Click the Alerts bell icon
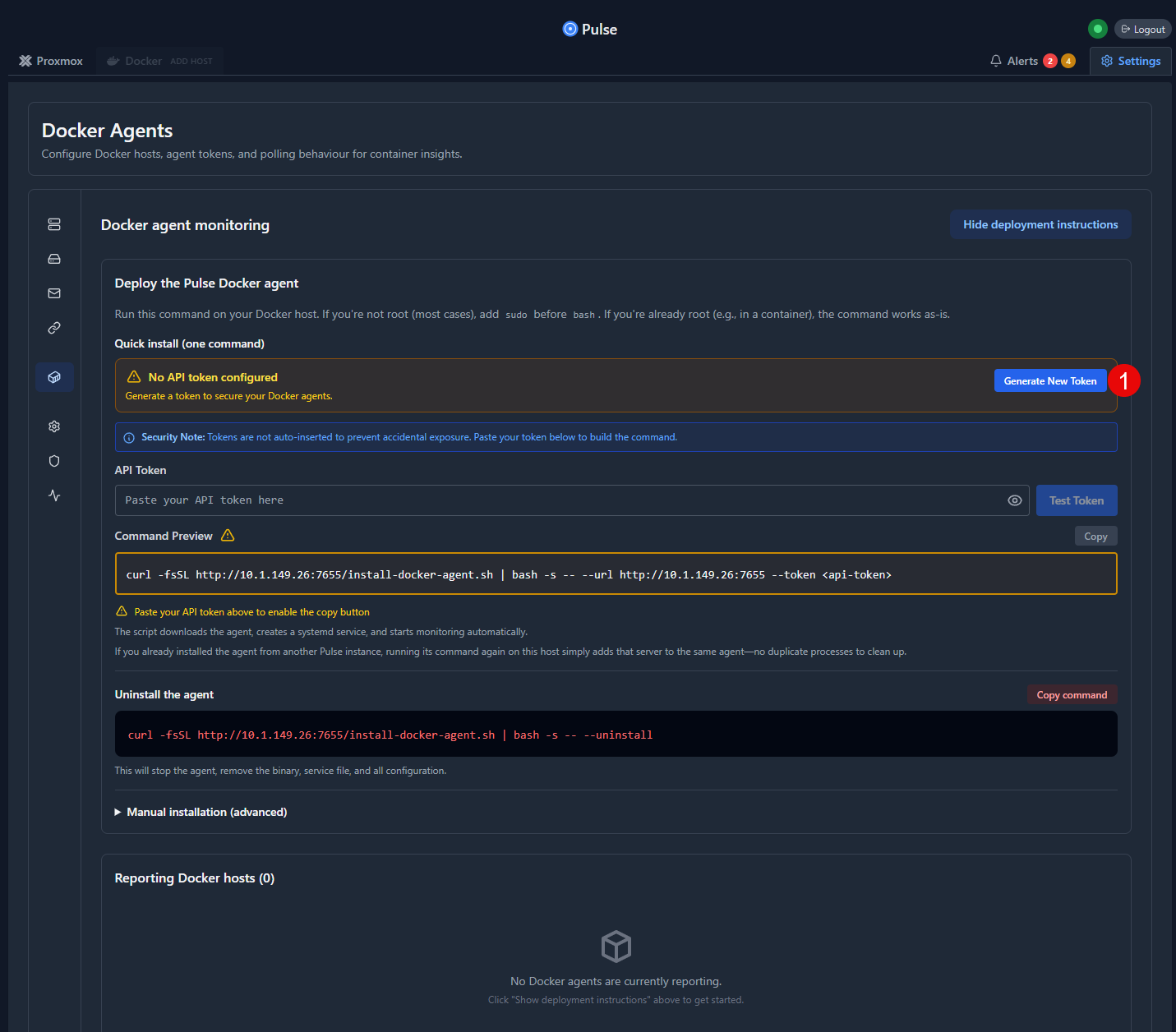The width and height of the screenshot is (1176, 1032). tap(996, 61)
